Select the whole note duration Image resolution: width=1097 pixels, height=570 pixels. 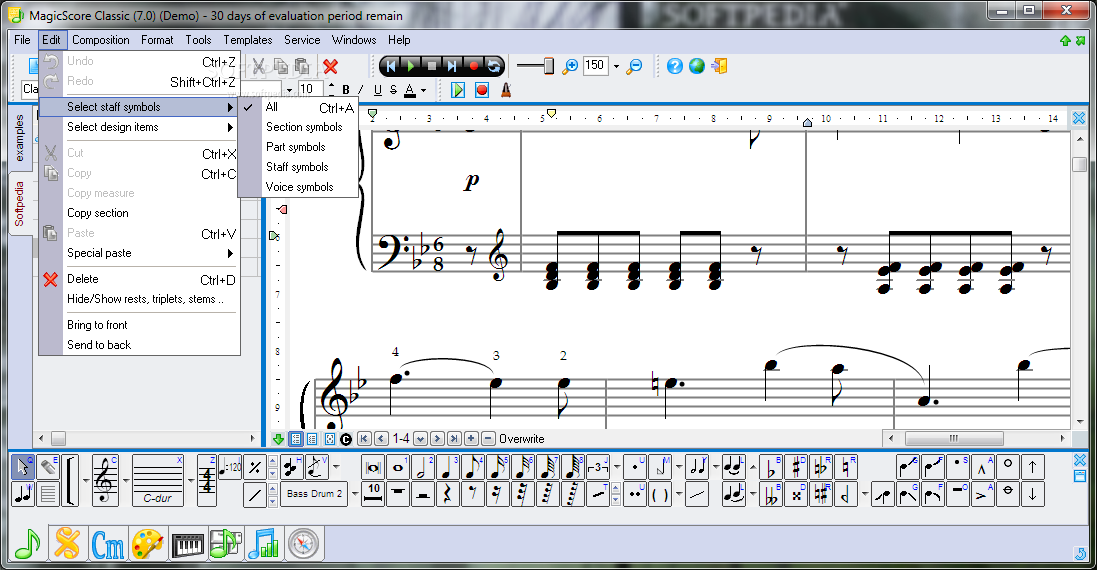tap(398, 467)
